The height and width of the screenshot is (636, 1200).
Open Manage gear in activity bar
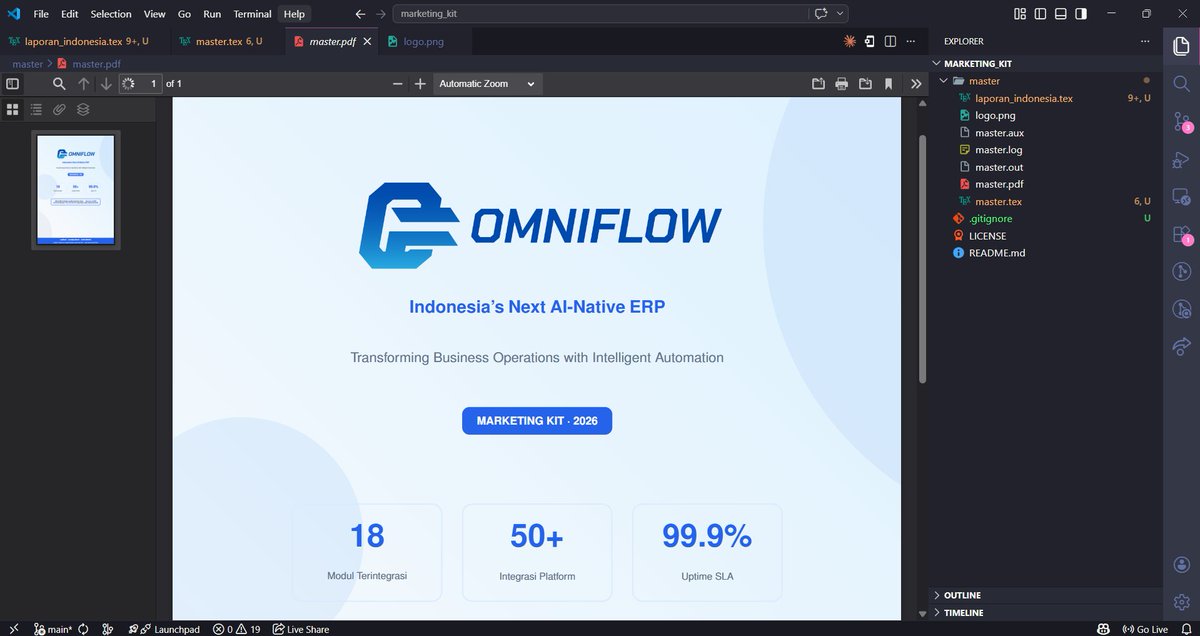[1181, 602]
